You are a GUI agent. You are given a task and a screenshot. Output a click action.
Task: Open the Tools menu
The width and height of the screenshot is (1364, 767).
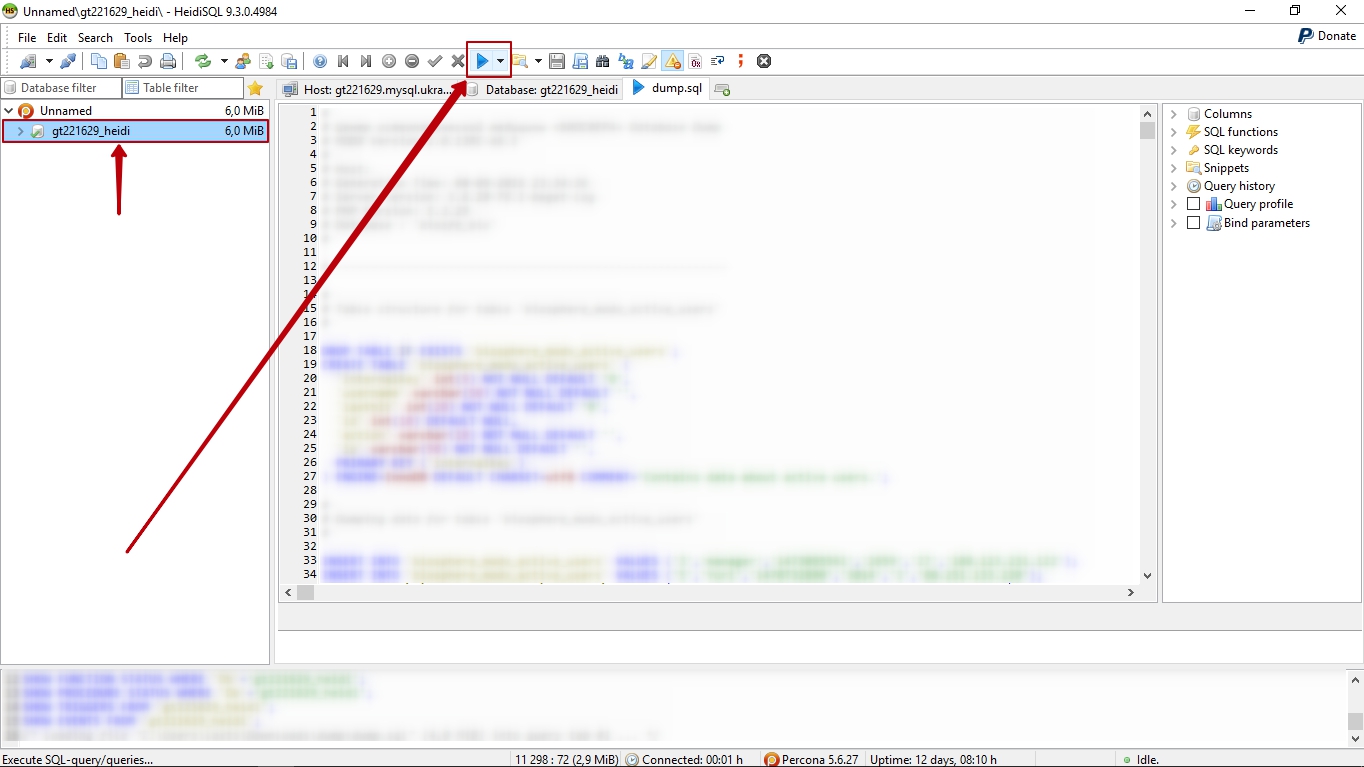(138, 38)
